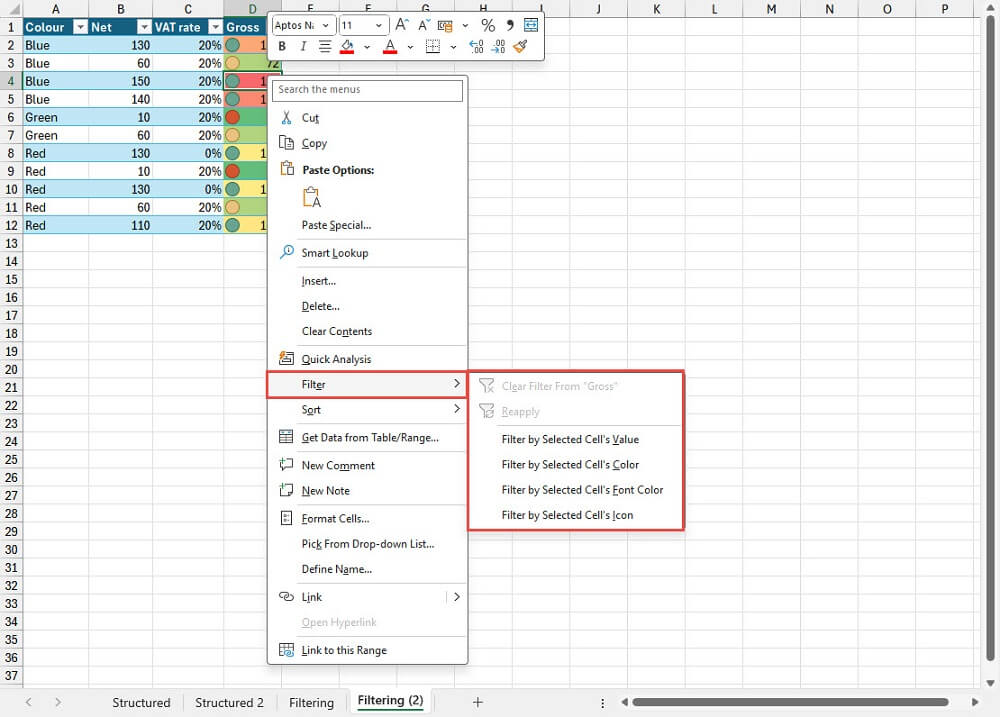This screenshot has height=717, width=1000.
Task: Toggle bold formatting
Action: pos(282,45)
